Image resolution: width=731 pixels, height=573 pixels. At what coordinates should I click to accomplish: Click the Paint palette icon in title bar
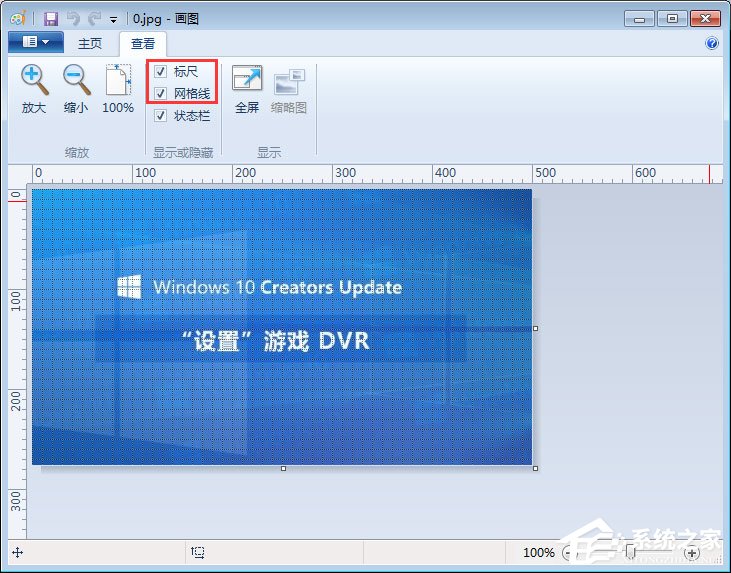point(18,18)
